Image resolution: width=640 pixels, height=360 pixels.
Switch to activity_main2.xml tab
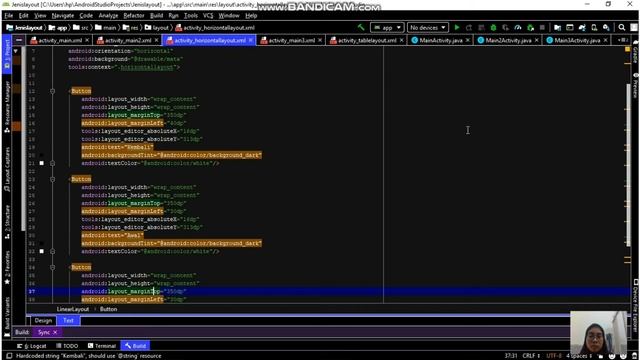pyautogui.click(x=128, y=40)
